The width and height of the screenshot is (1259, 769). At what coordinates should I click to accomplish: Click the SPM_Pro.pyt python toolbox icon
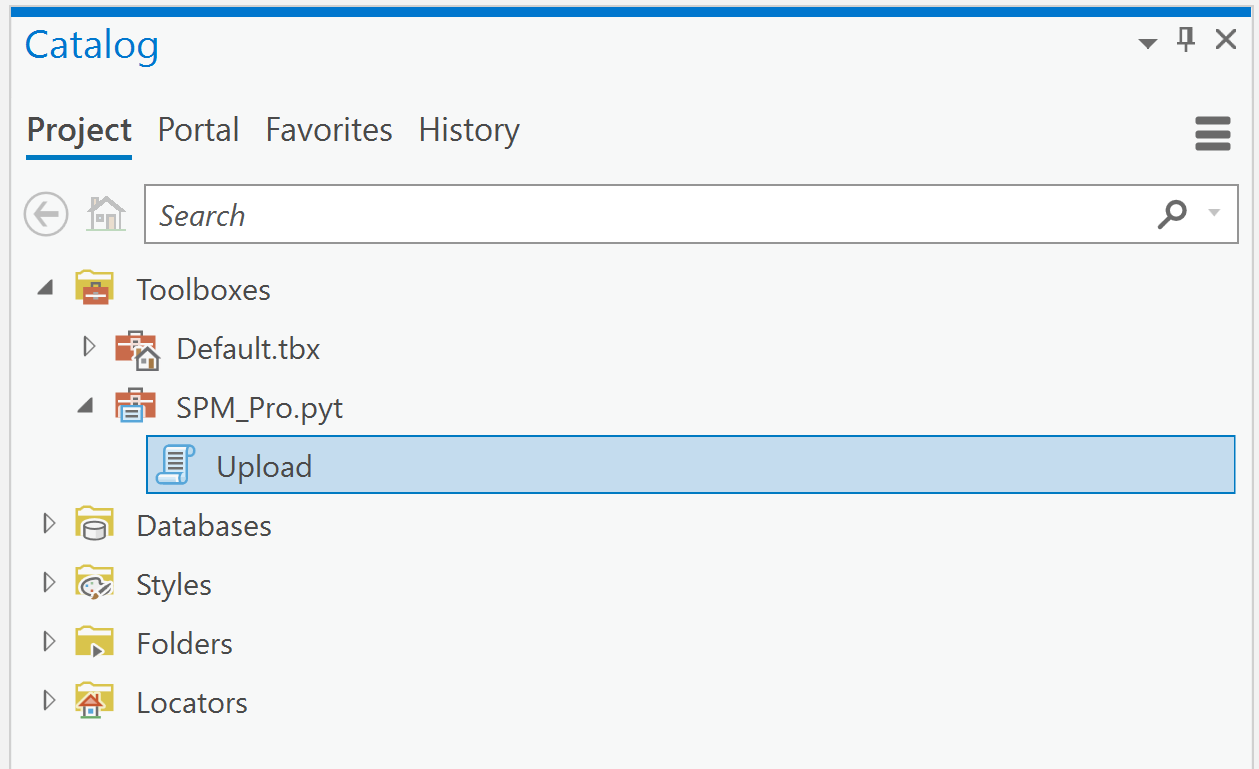click(x=136, y=407)
